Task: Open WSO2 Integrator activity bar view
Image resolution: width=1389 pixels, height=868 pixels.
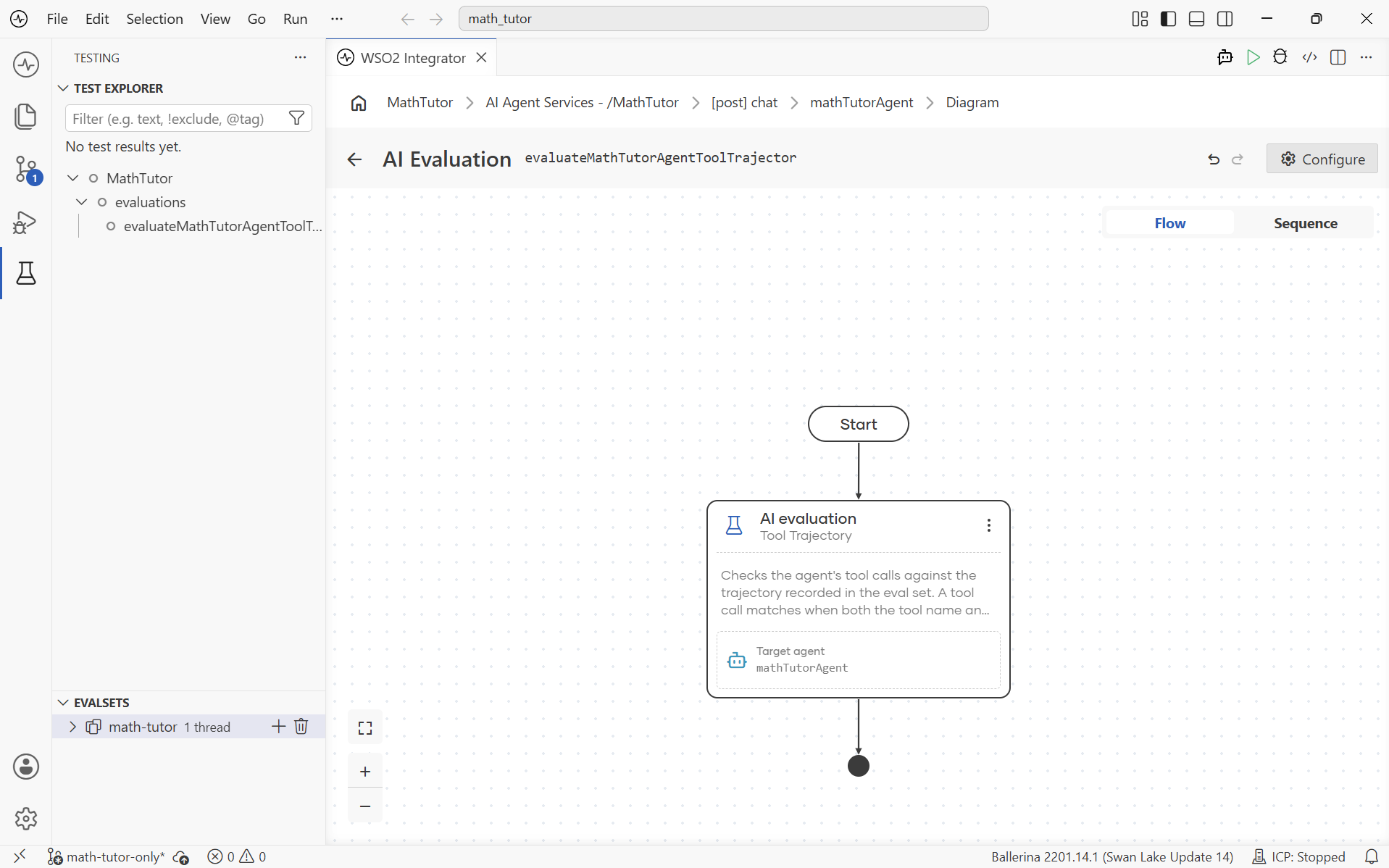Action: [26, 64]
